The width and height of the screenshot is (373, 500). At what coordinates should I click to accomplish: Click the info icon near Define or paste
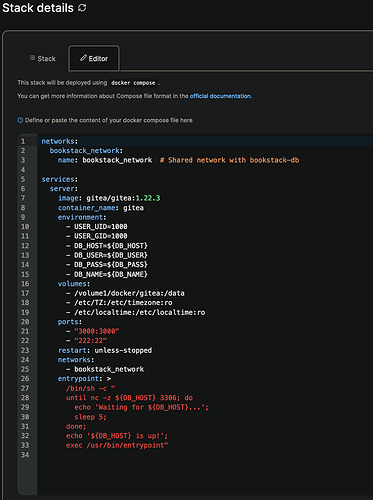coord(20,120)
